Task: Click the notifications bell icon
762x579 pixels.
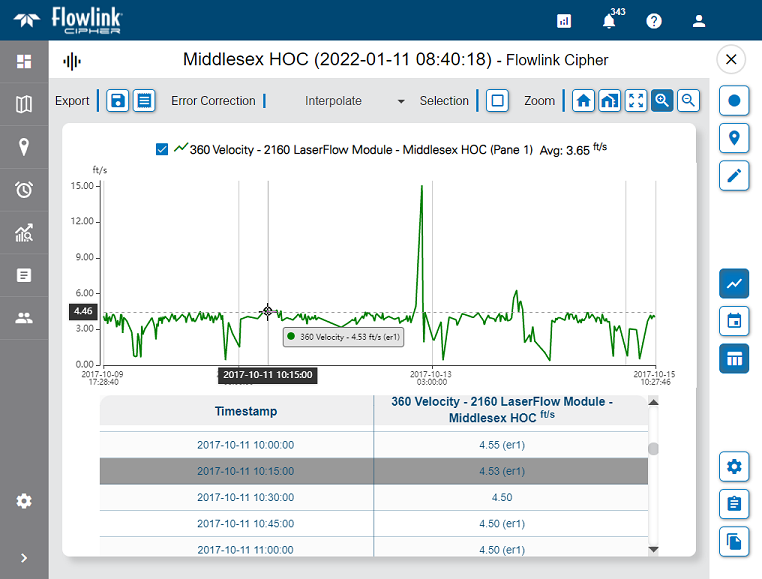Action: (609, 20)
